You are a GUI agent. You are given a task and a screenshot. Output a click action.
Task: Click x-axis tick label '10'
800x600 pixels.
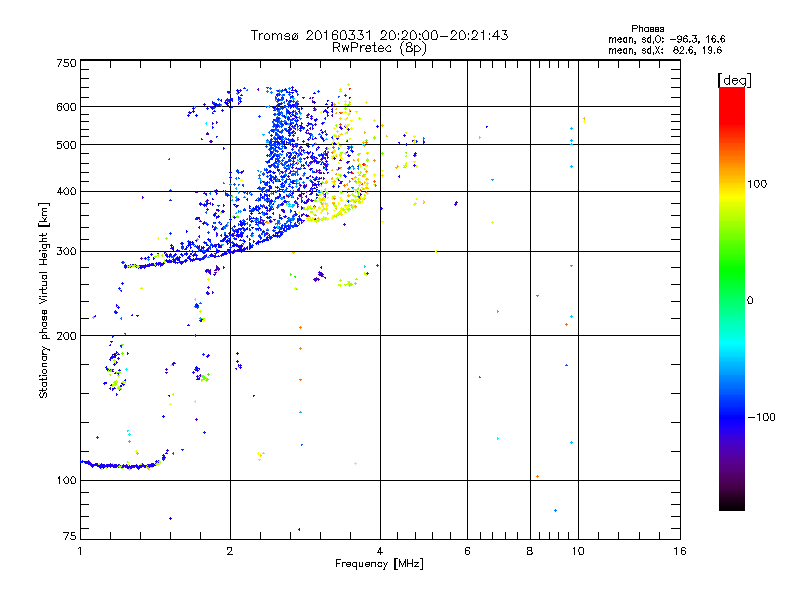pyautogui.click(x=578, y=551)
